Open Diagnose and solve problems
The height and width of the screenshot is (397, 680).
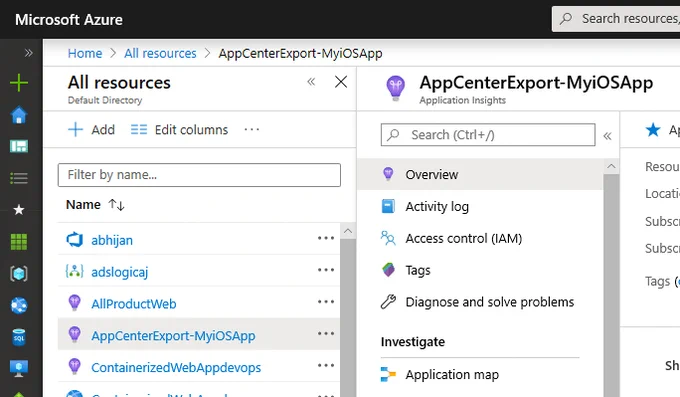pos(490,302)
